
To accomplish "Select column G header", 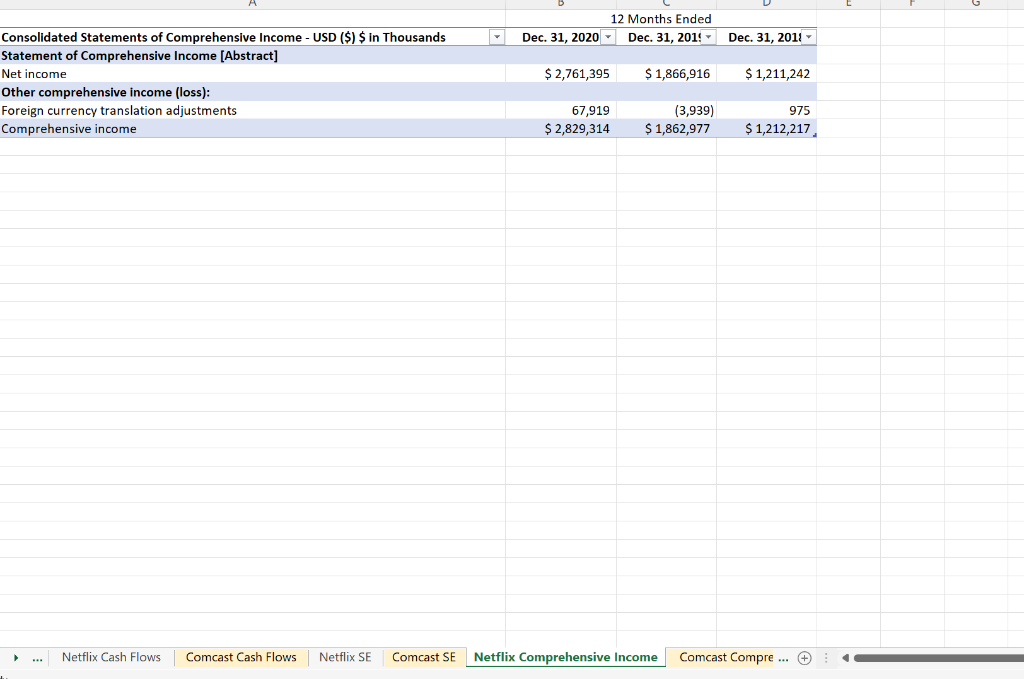I will coord(976,4).
